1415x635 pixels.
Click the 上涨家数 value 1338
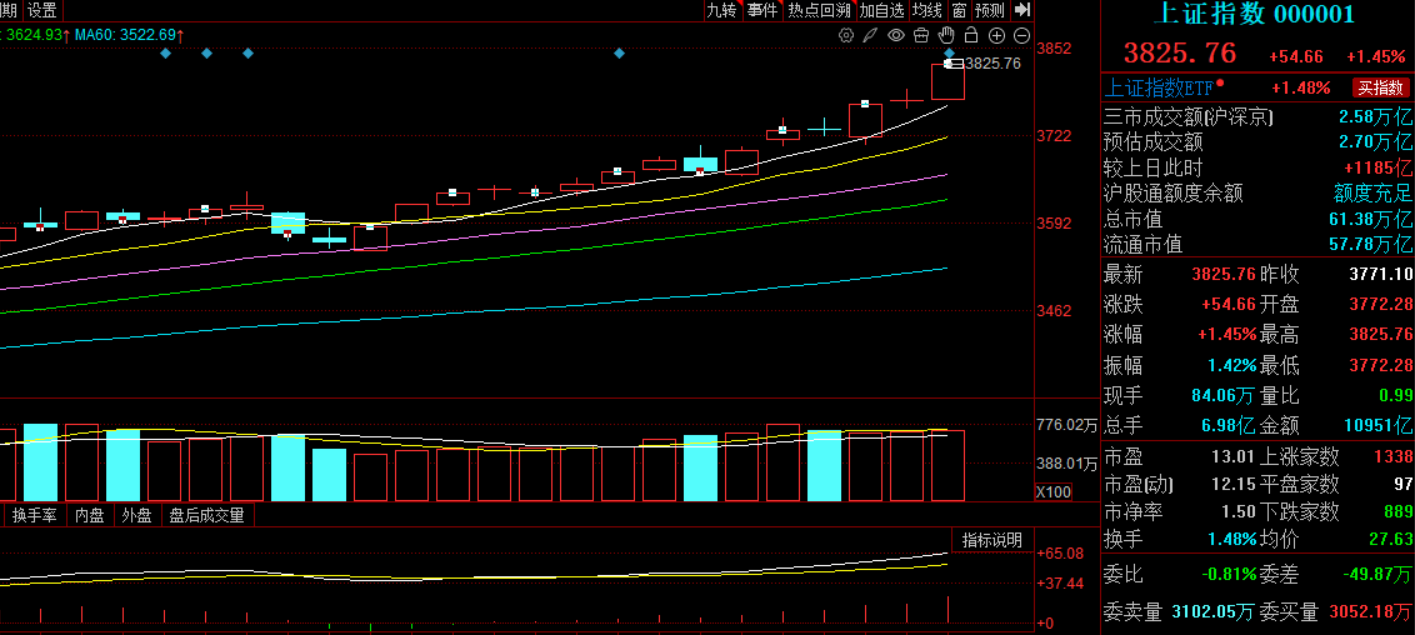(1393, 457)
